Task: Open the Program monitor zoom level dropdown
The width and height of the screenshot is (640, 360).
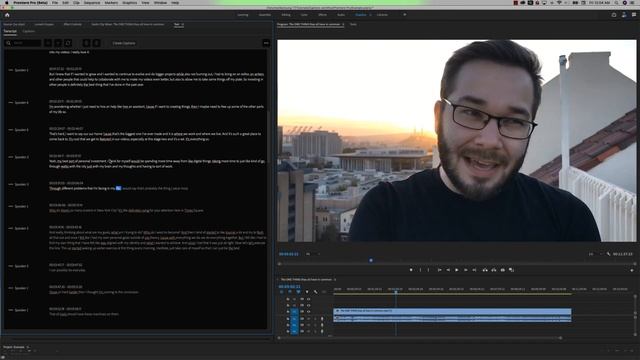Action: point(312,254)
